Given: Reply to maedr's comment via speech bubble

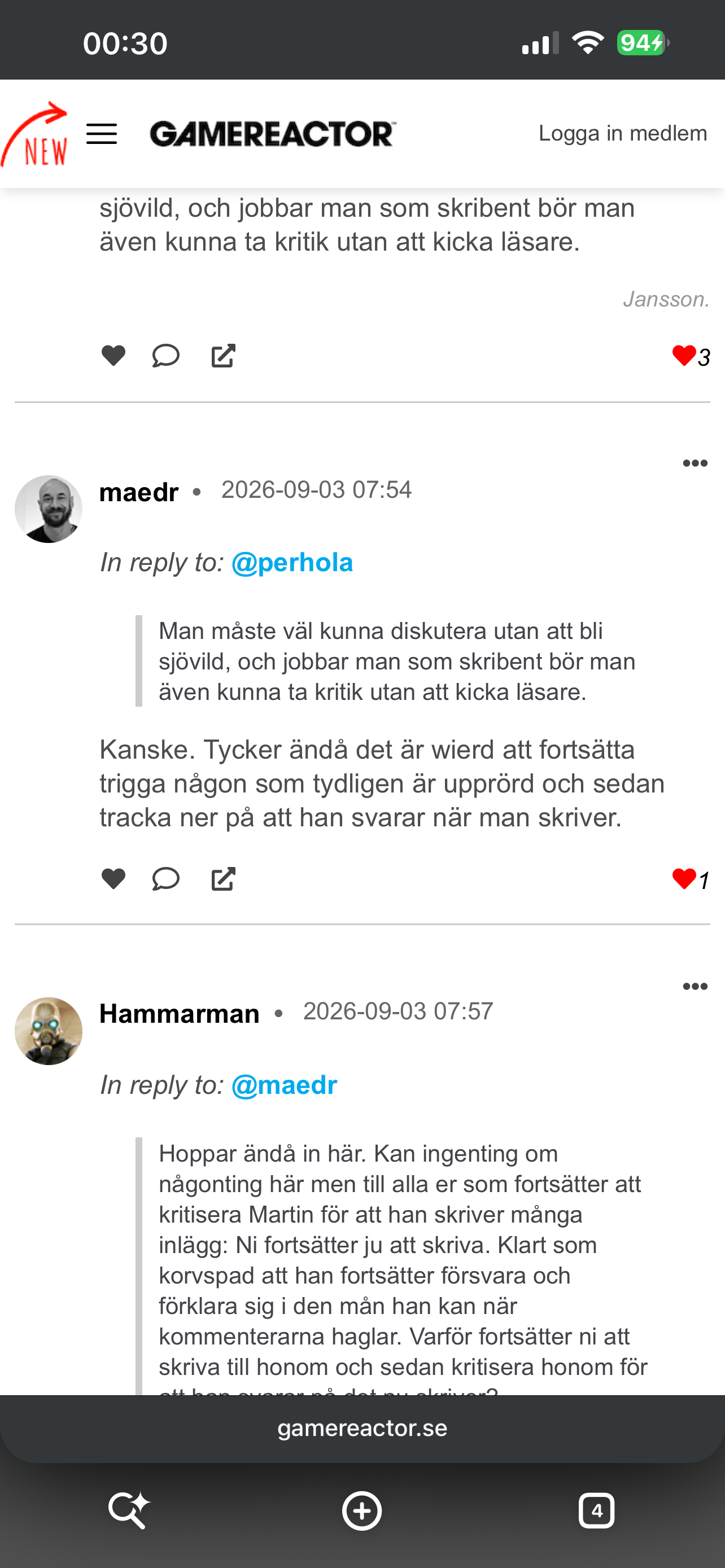Looking at the screenshot, I should [x=165, y=879].
